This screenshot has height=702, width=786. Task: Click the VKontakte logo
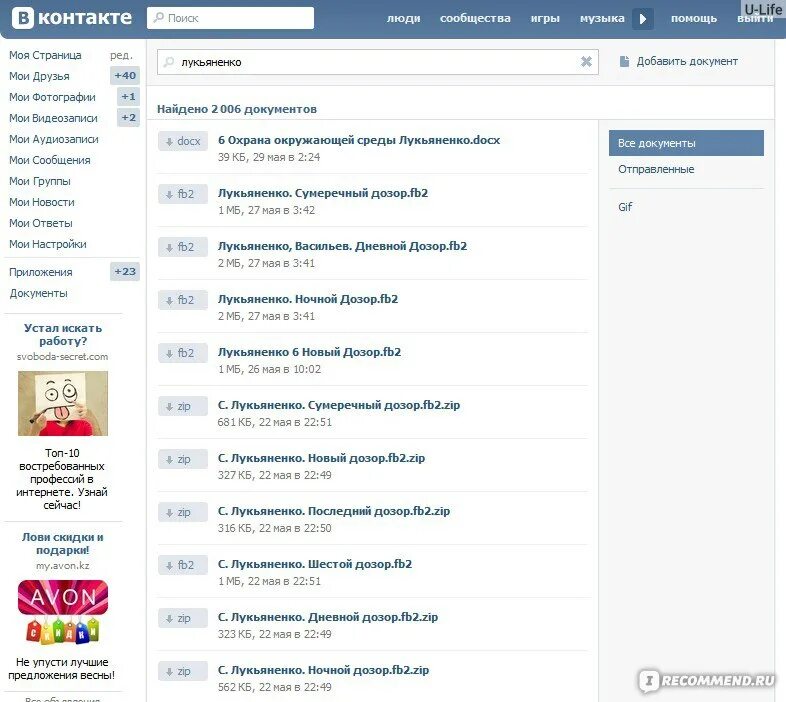(72, 18)
